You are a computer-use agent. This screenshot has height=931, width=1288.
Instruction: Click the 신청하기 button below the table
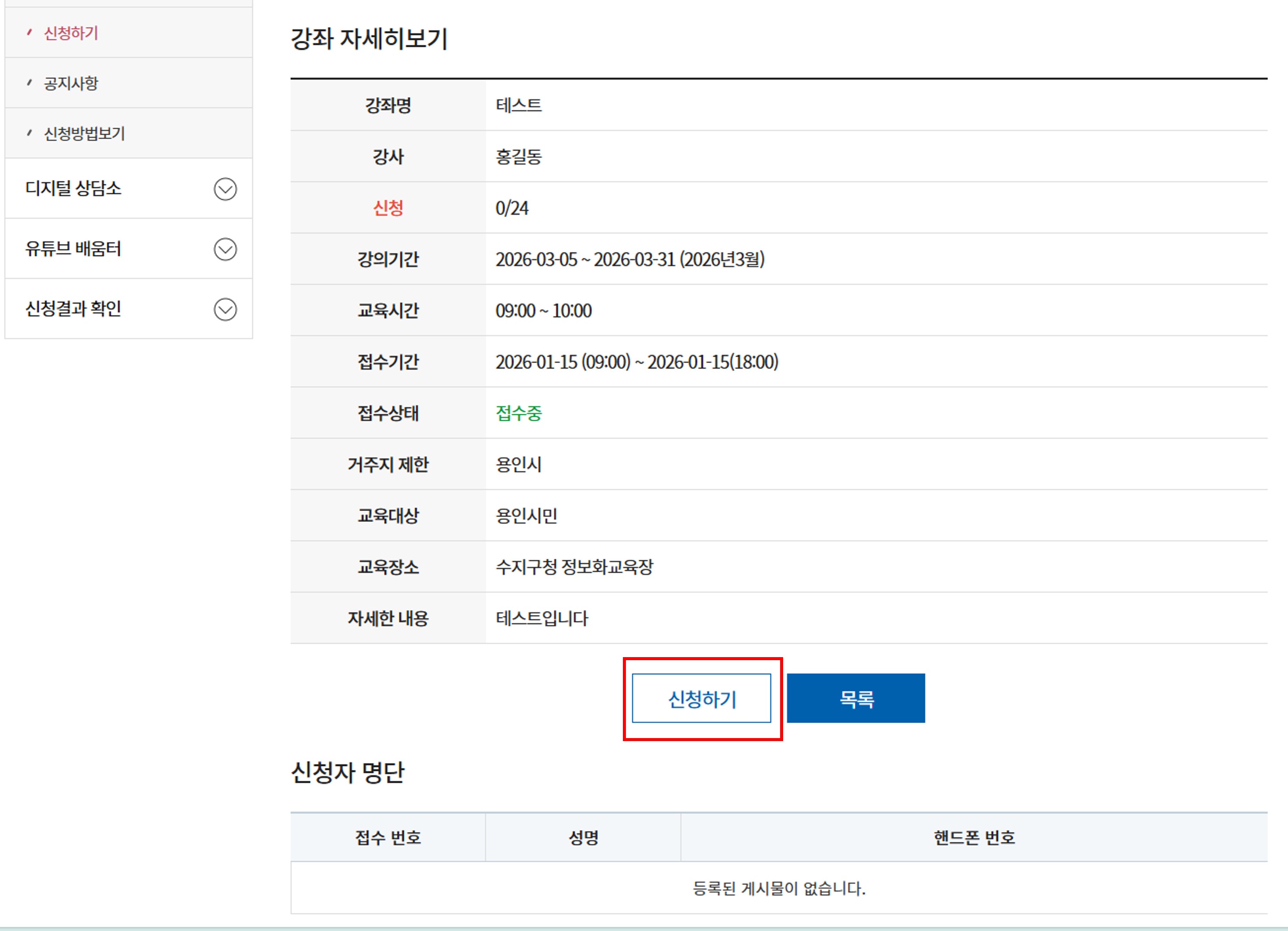pos(701,698)
